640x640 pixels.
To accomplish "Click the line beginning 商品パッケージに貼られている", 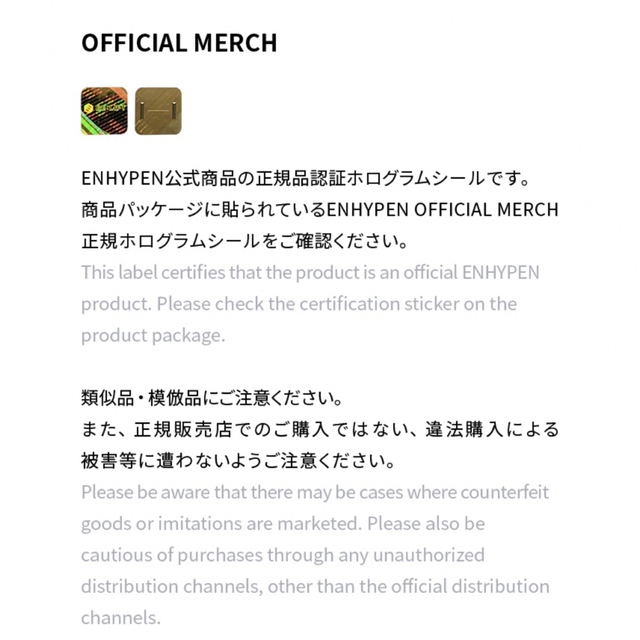I will coord(320,210).
